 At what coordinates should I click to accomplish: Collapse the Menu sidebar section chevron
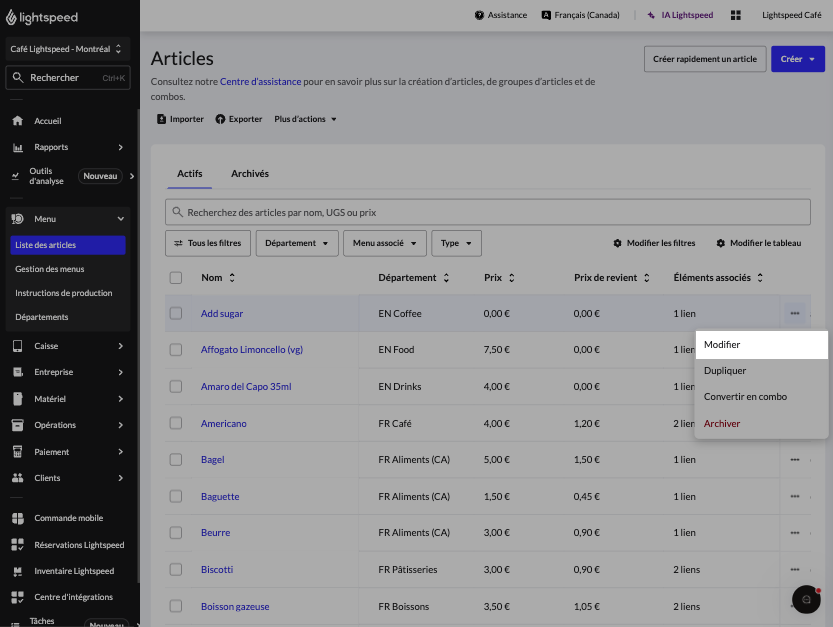click(121, 219)
